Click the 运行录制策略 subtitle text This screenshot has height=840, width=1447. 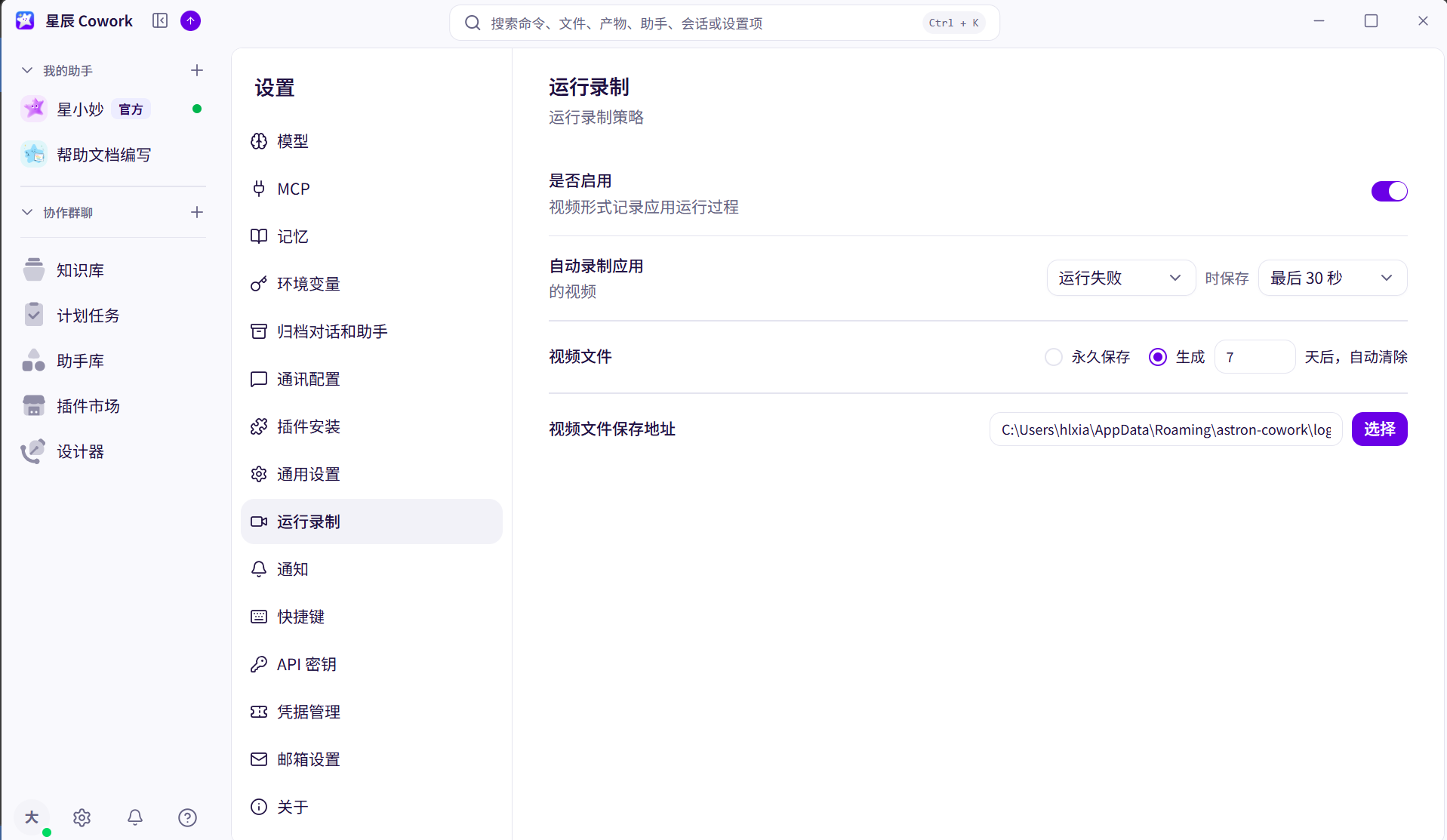(596, 117)
